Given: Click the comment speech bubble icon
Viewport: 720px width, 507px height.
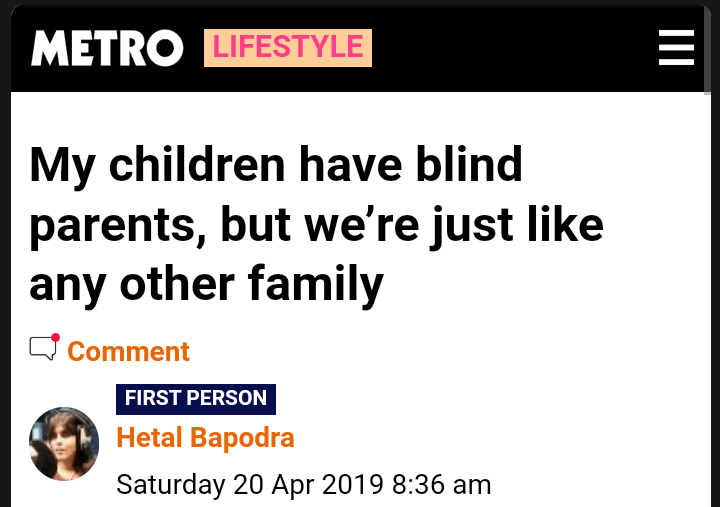Looking at the screenshot, I should click(43, 349).
